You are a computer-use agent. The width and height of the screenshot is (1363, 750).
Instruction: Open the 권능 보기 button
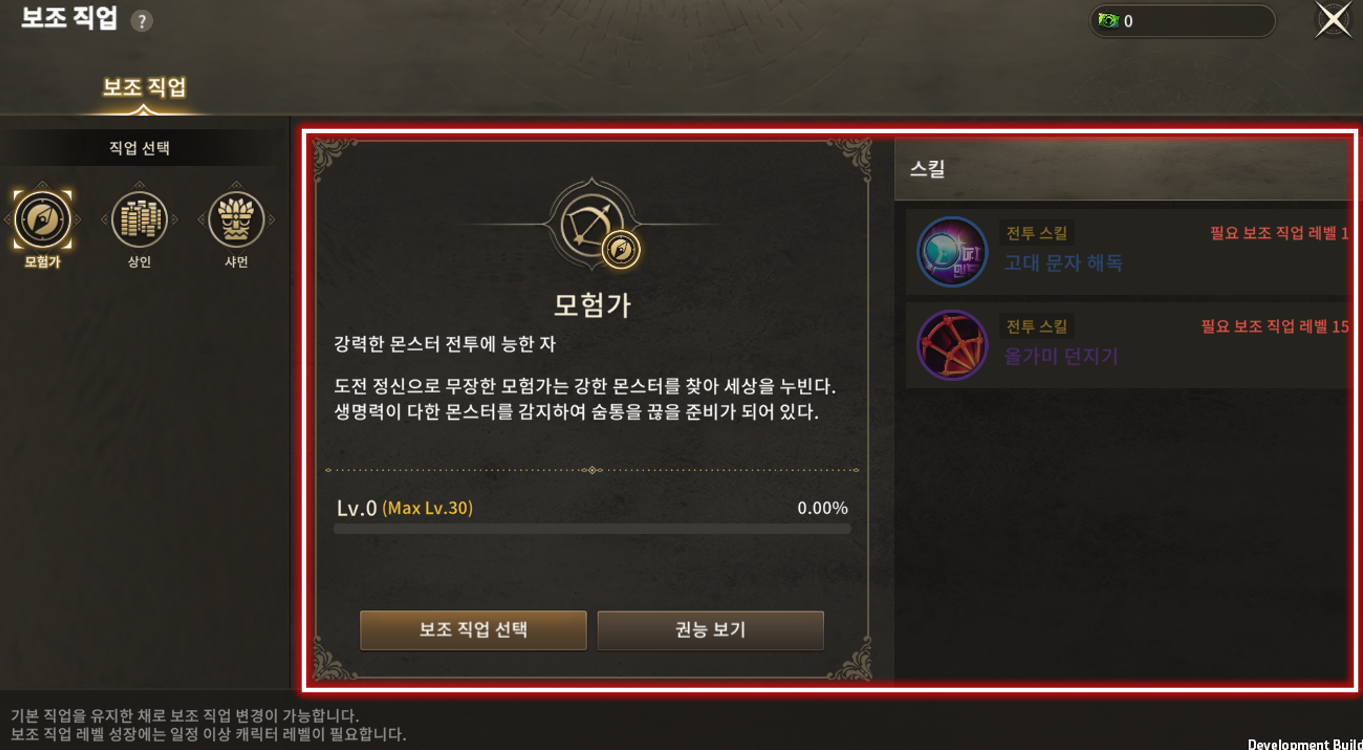click(x=710, y=630)
